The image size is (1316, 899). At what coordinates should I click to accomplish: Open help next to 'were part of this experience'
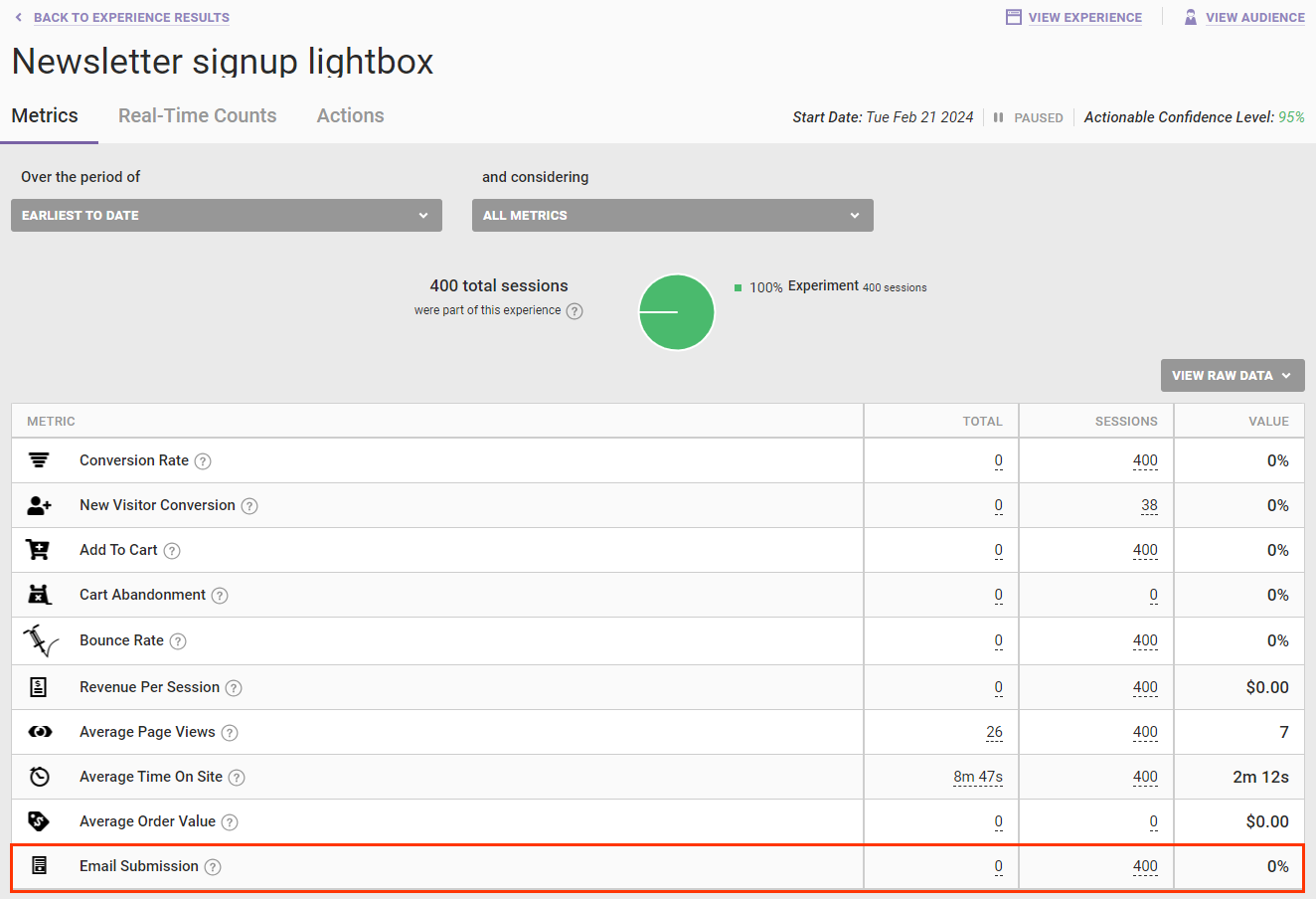[575, 311]
